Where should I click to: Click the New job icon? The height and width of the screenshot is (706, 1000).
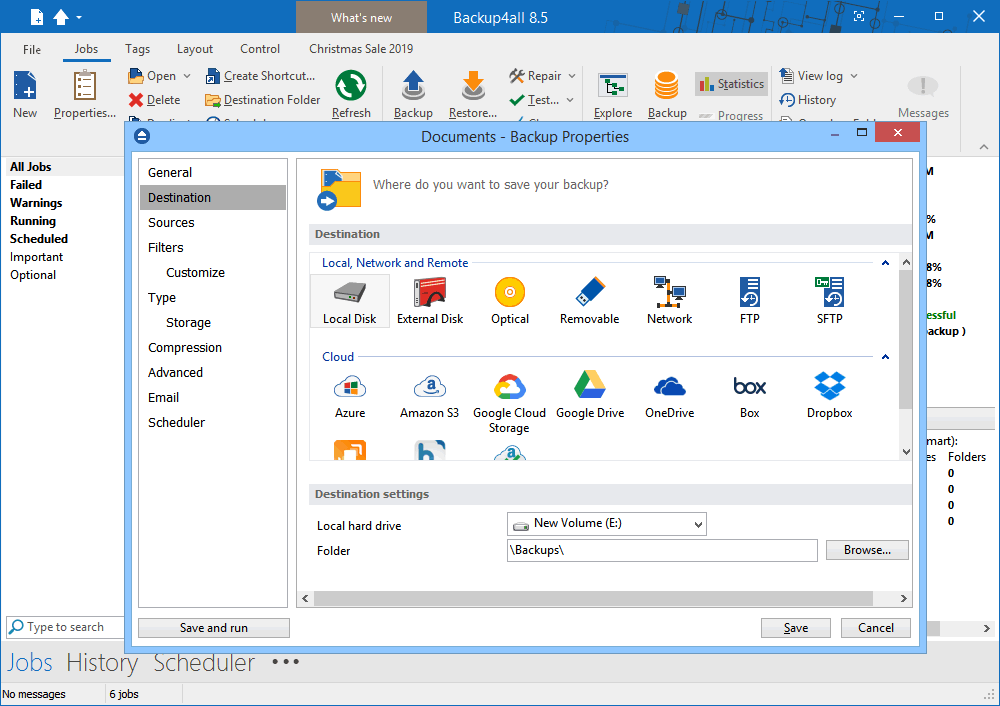coord(25,94)
